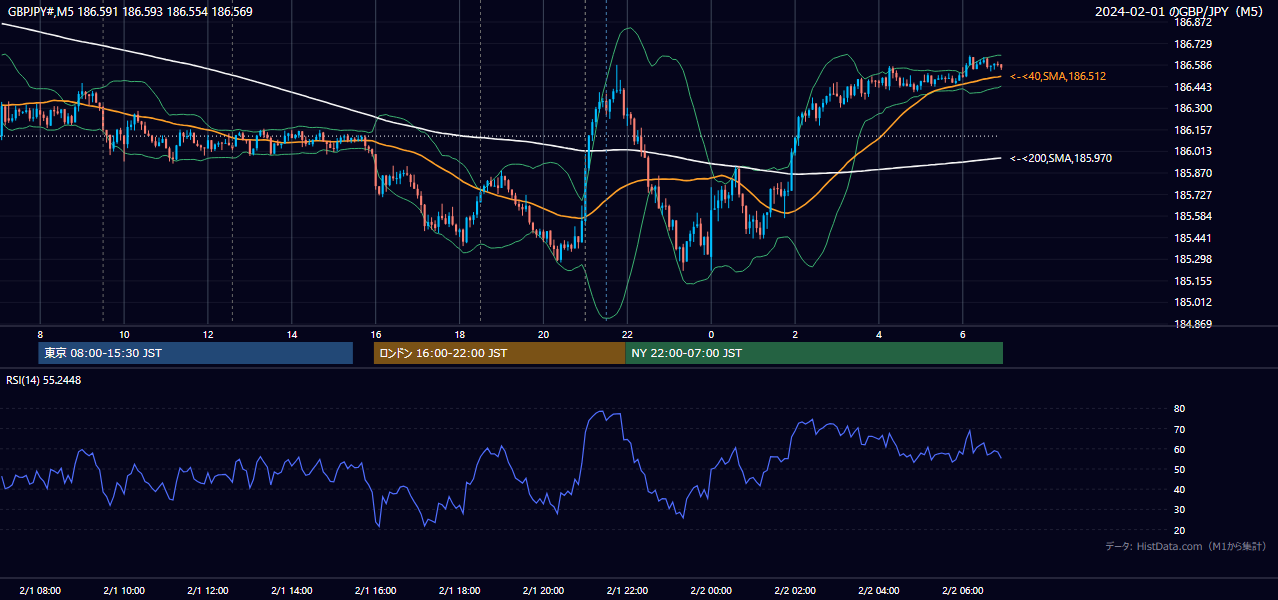Click hour tick 14 under the price chart
Viewport: 1278px width, 600px height.
292,334
